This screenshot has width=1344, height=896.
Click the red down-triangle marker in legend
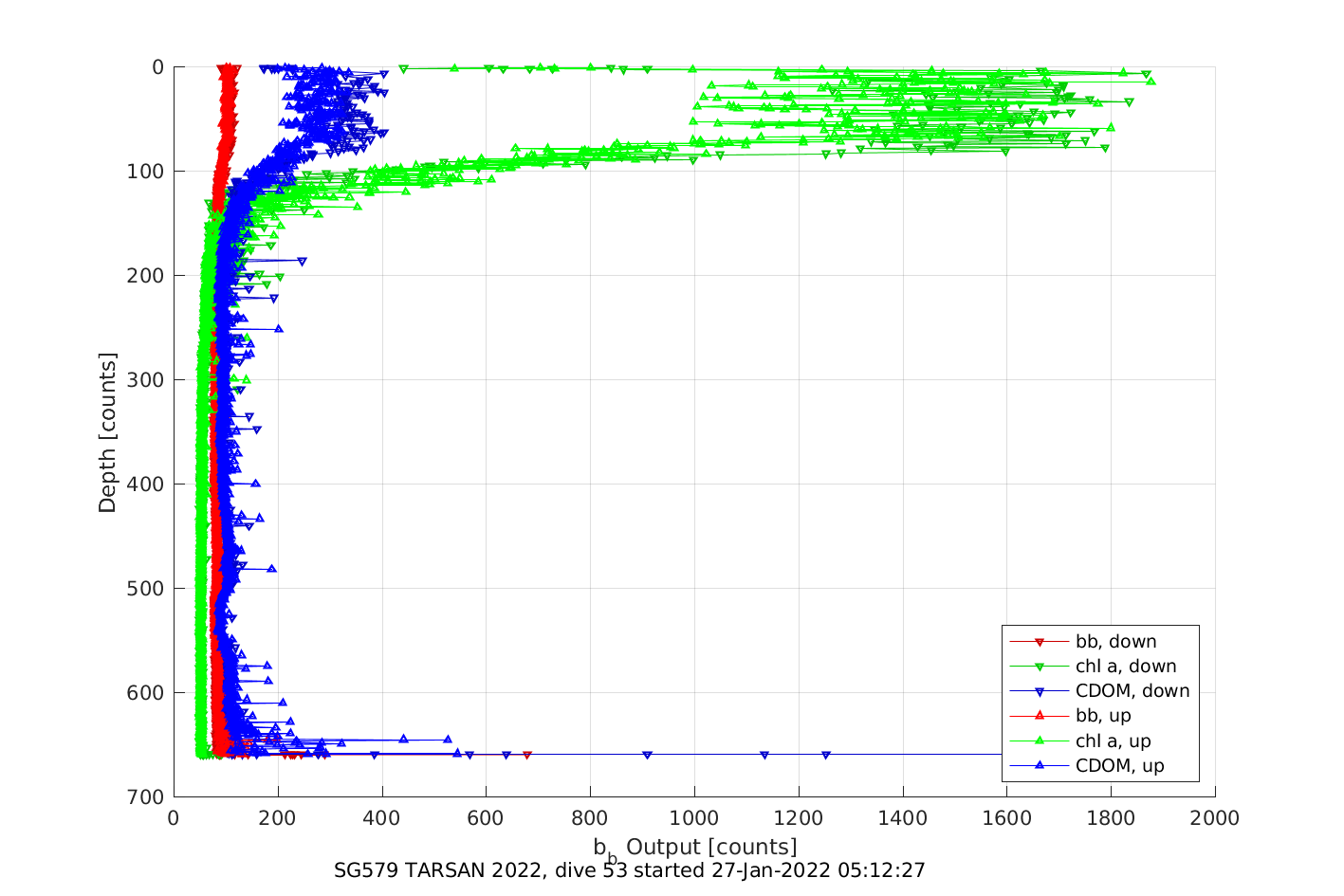tap(1039, 643)
